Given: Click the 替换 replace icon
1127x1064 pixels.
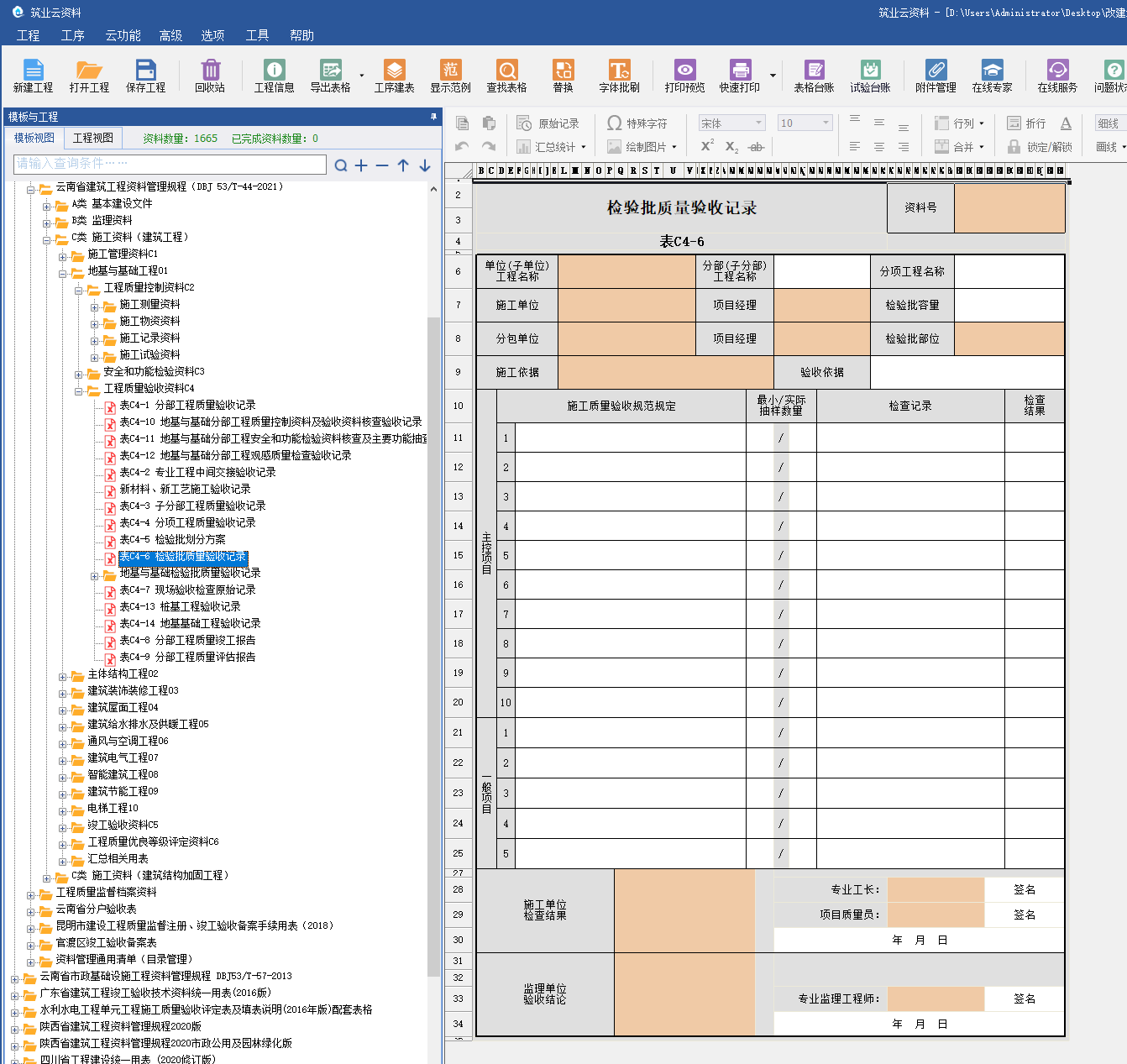Looking at the screenshot, I should click(563, 76).
